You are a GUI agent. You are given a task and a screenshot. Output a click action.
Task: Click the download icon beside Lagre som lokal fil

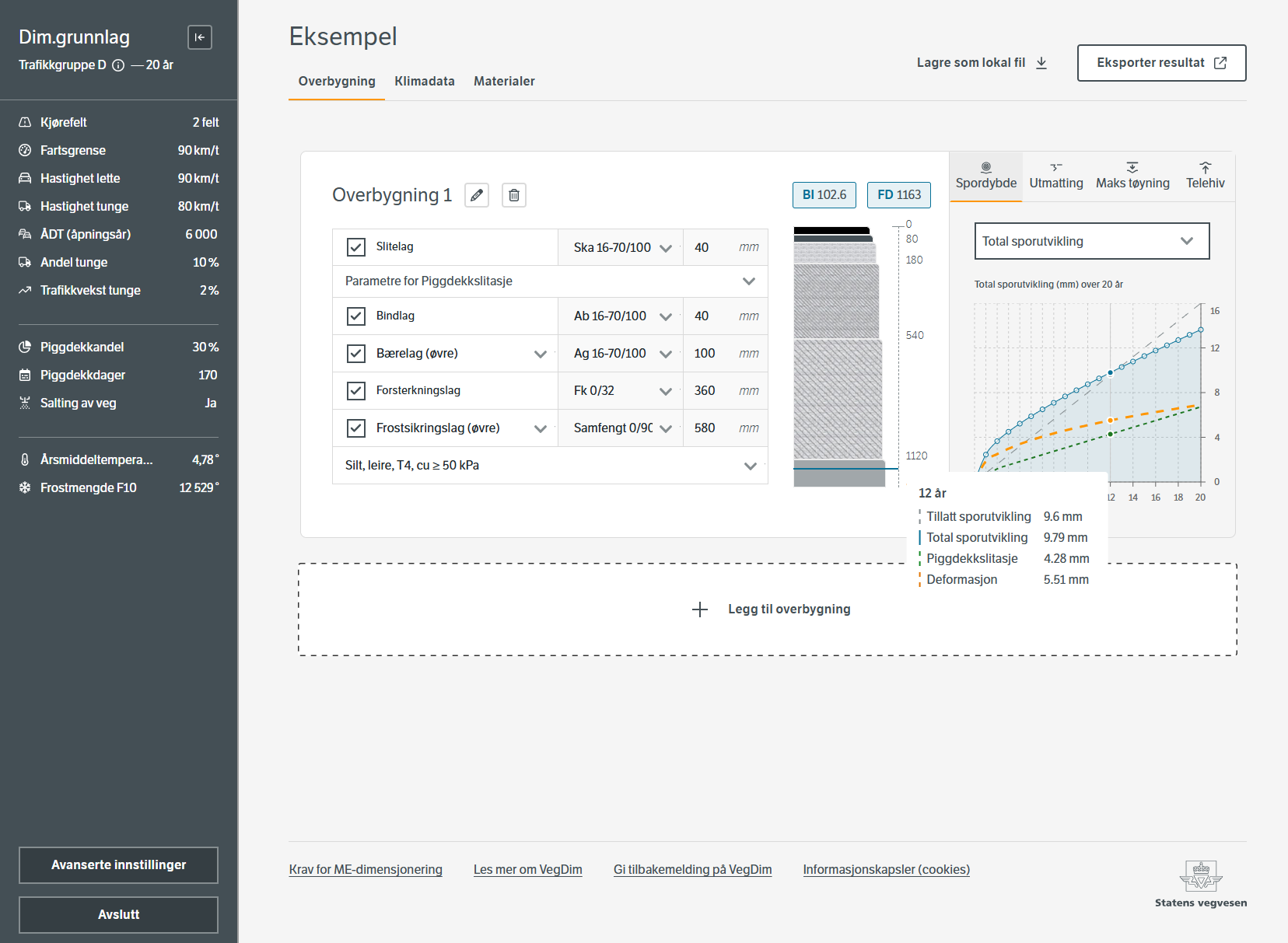[x=1041, y=63]
